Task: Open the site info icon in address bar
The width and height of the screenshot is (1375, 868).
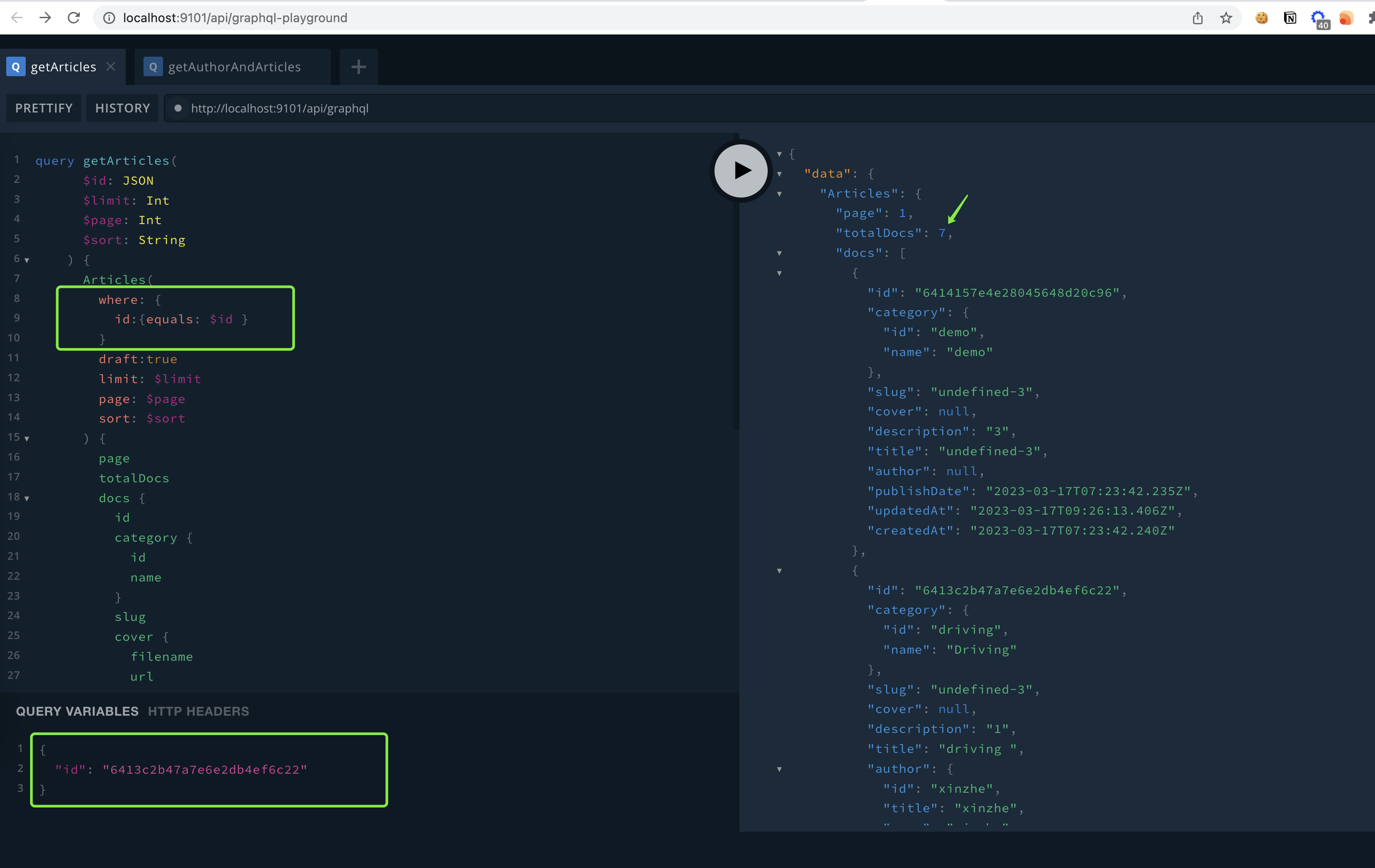Action: 109,18
